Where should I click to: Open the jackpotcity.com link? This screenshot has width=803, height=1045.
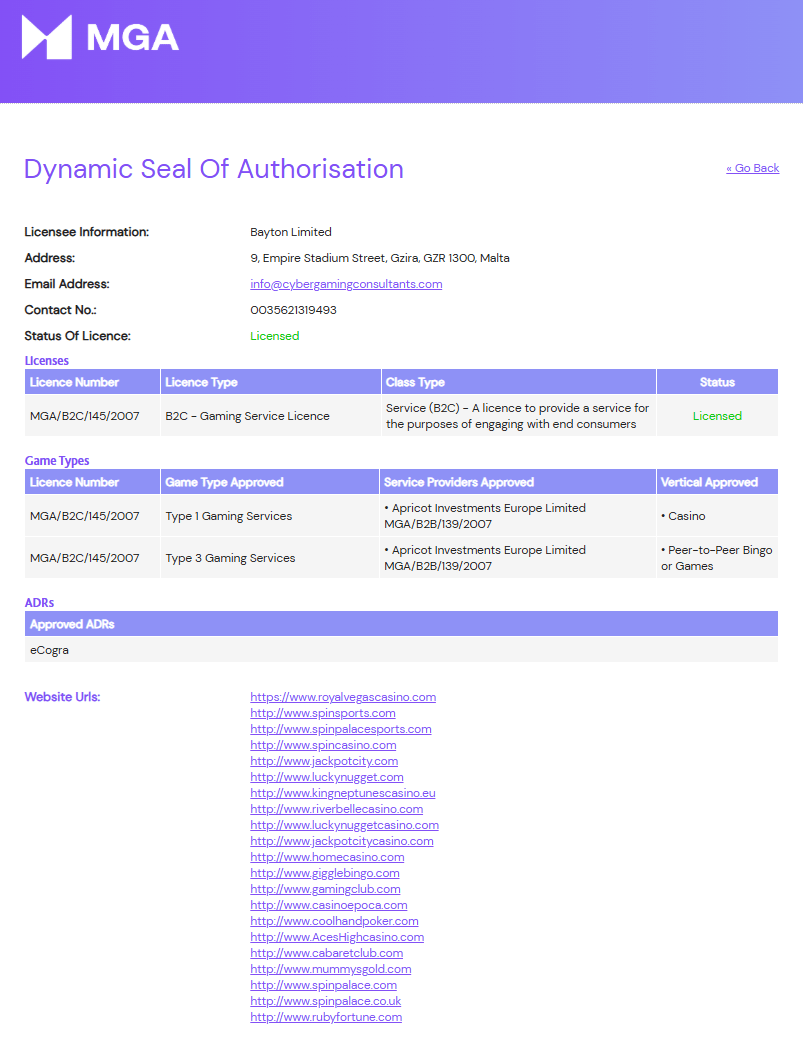click(x=324, y=761)
